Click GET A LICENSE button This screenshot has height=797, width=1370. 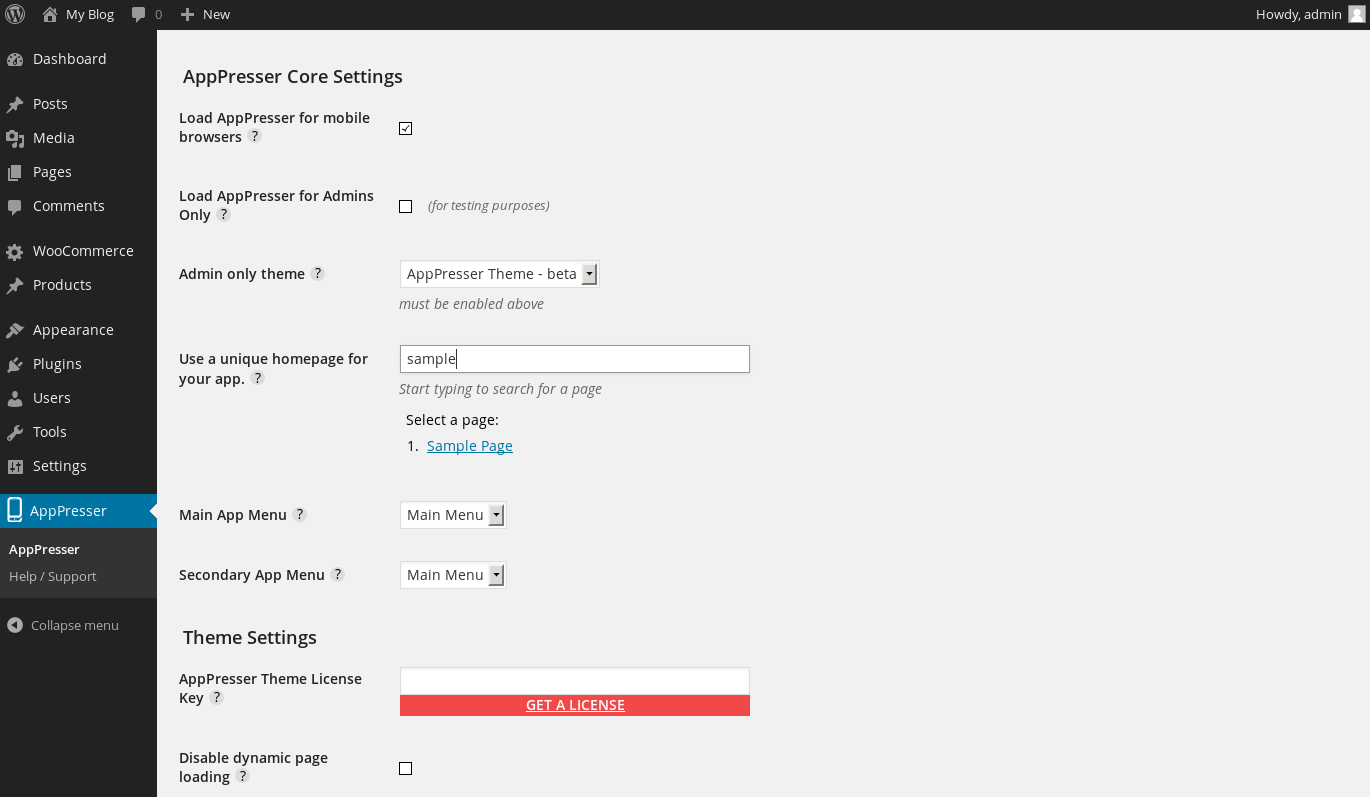point(575,705)
